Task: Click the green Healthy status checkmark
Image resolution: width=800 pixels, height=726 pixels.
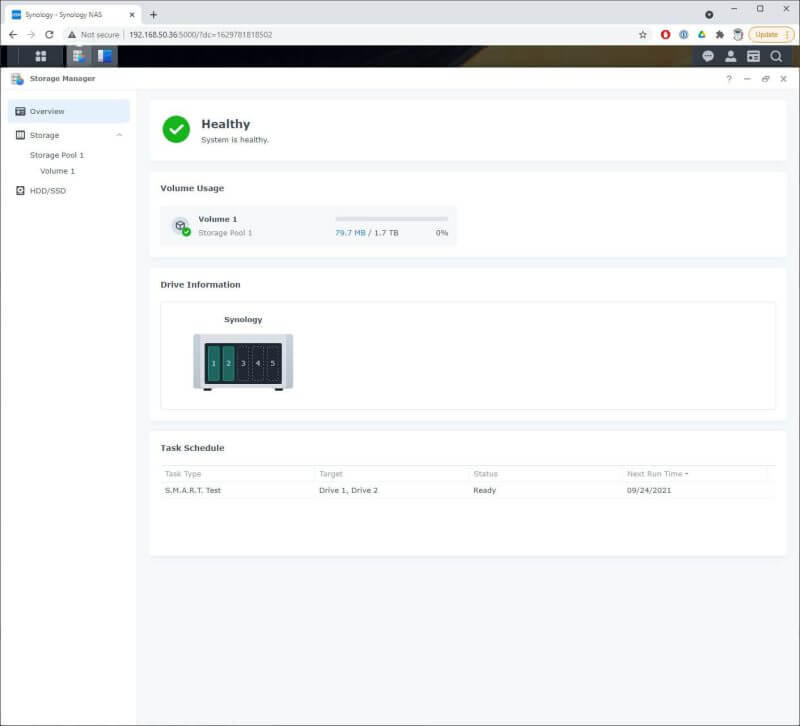Action: [x=177, y=130]
